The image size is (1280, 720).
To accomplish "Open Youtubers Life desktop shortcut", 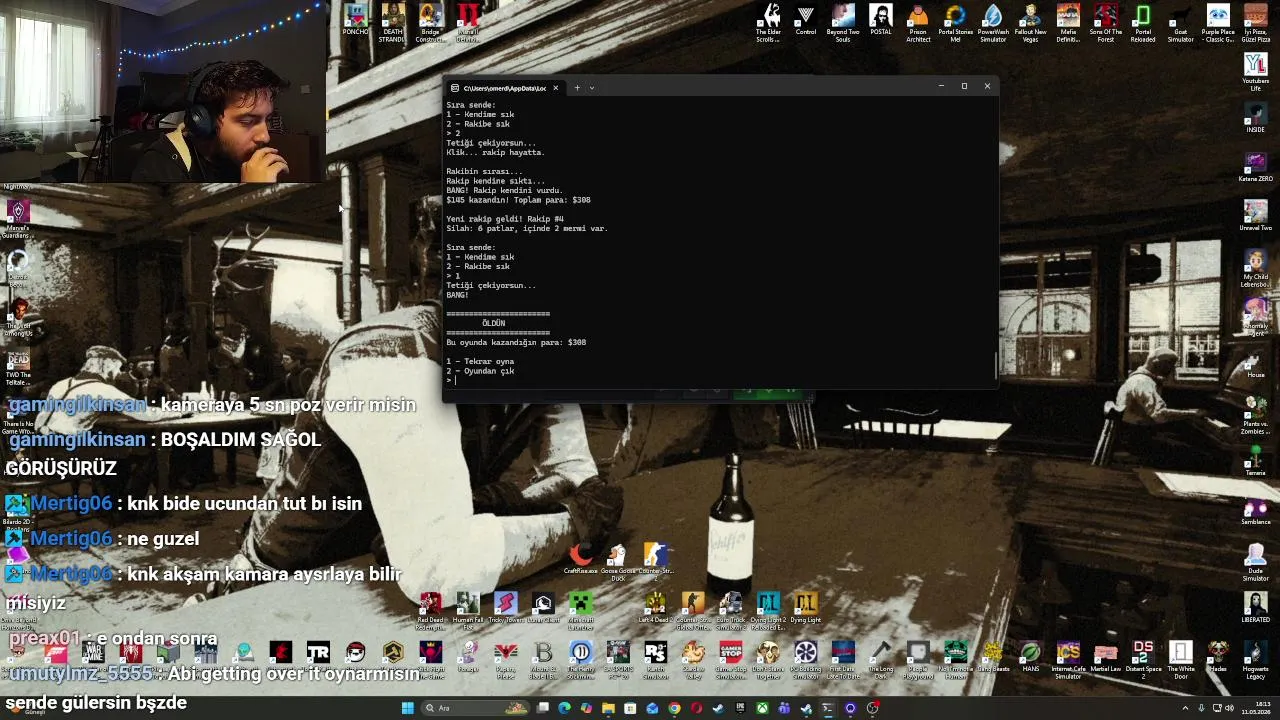I will 1255,71.
